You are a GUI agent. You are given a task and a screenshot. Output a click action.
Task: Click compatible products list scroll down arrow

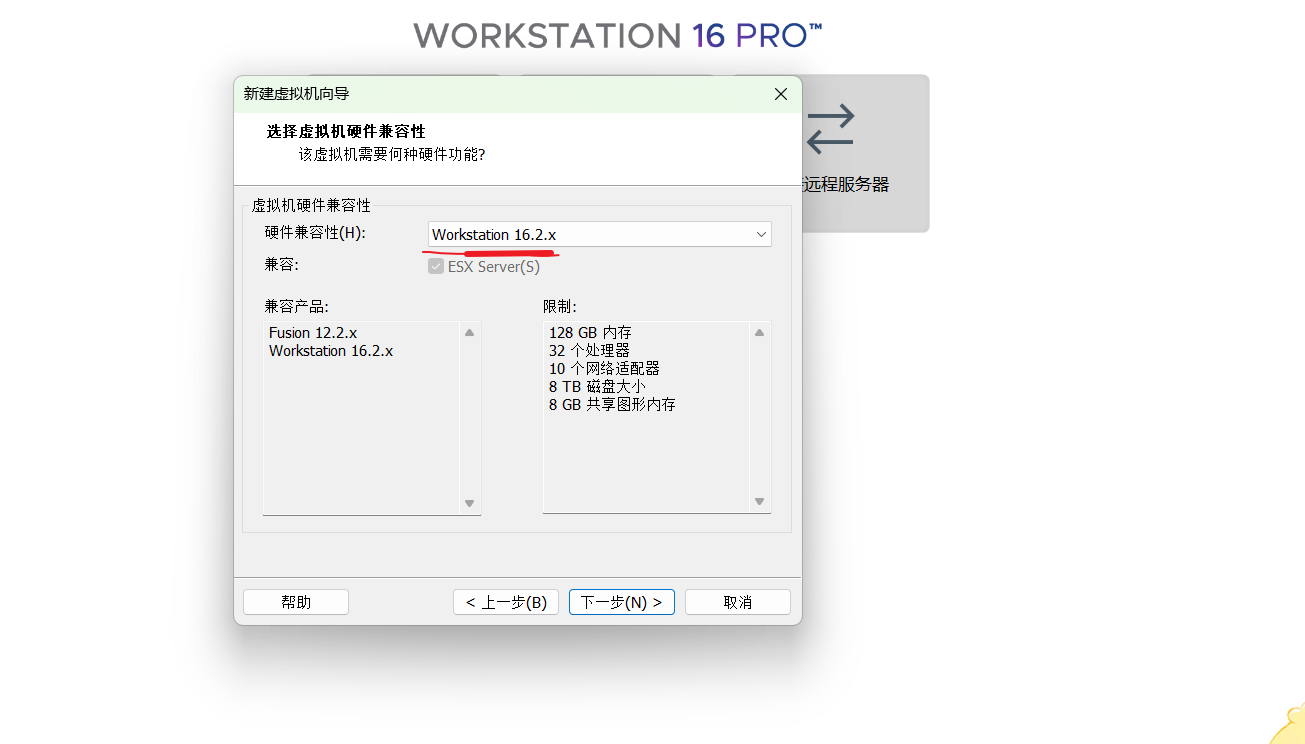coord(470,503)
